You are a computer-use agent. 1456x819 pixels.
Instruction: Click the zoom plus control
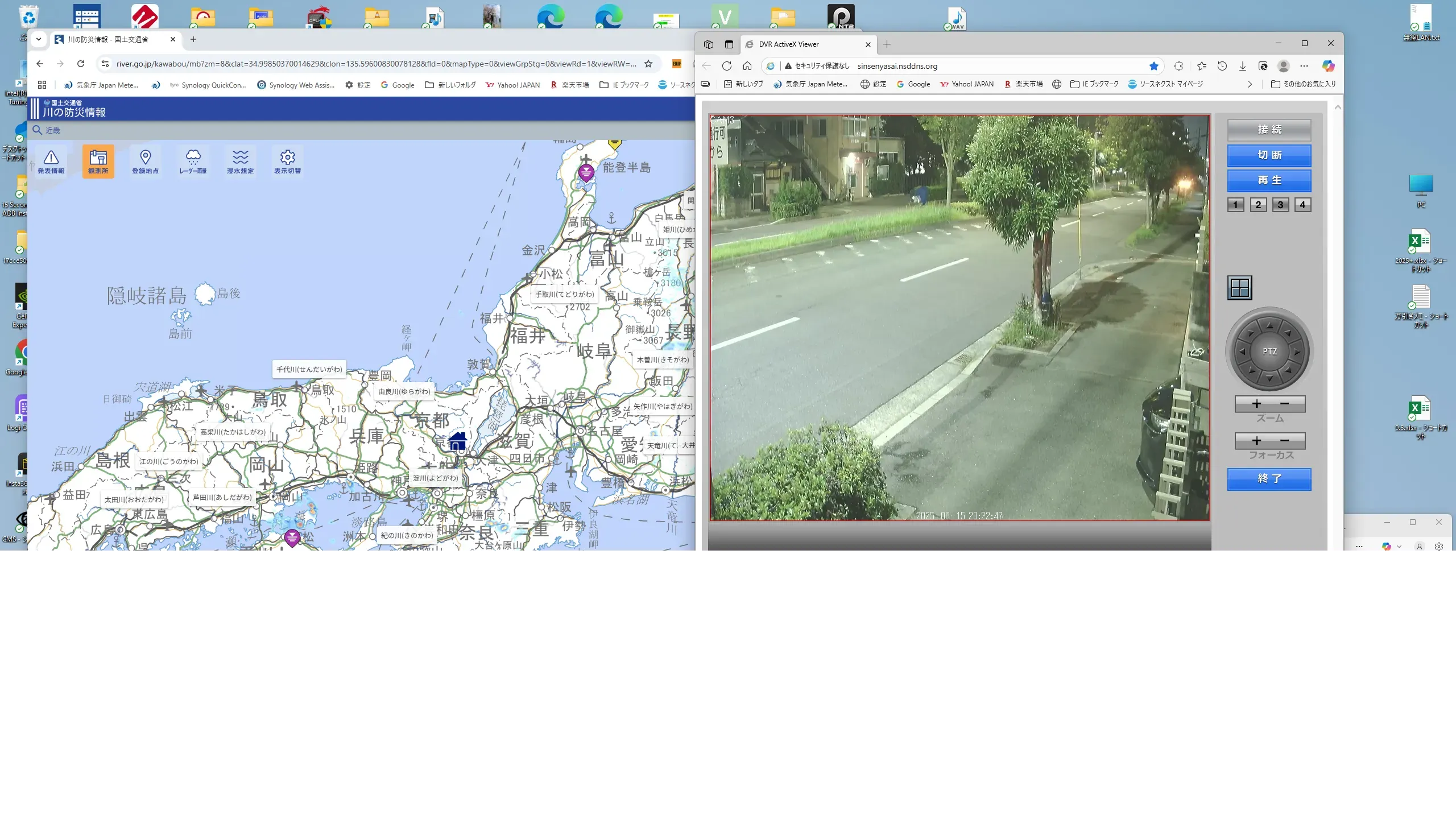[x=1257, y=404]
